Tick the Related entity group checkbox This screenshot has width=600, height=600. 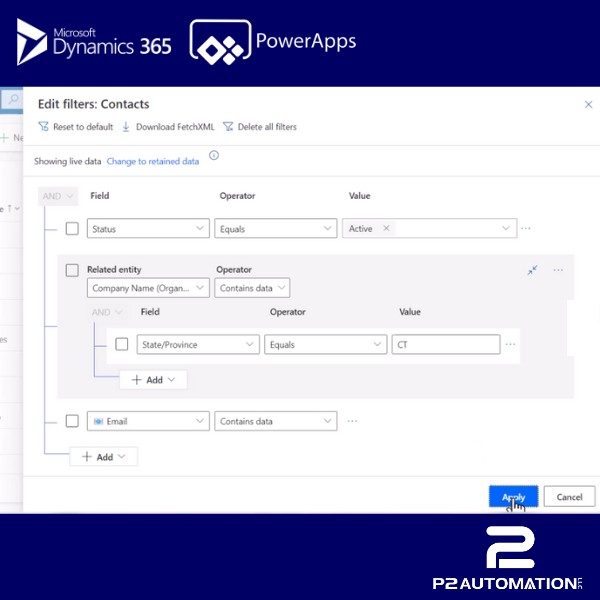click(x=72, y=270)
